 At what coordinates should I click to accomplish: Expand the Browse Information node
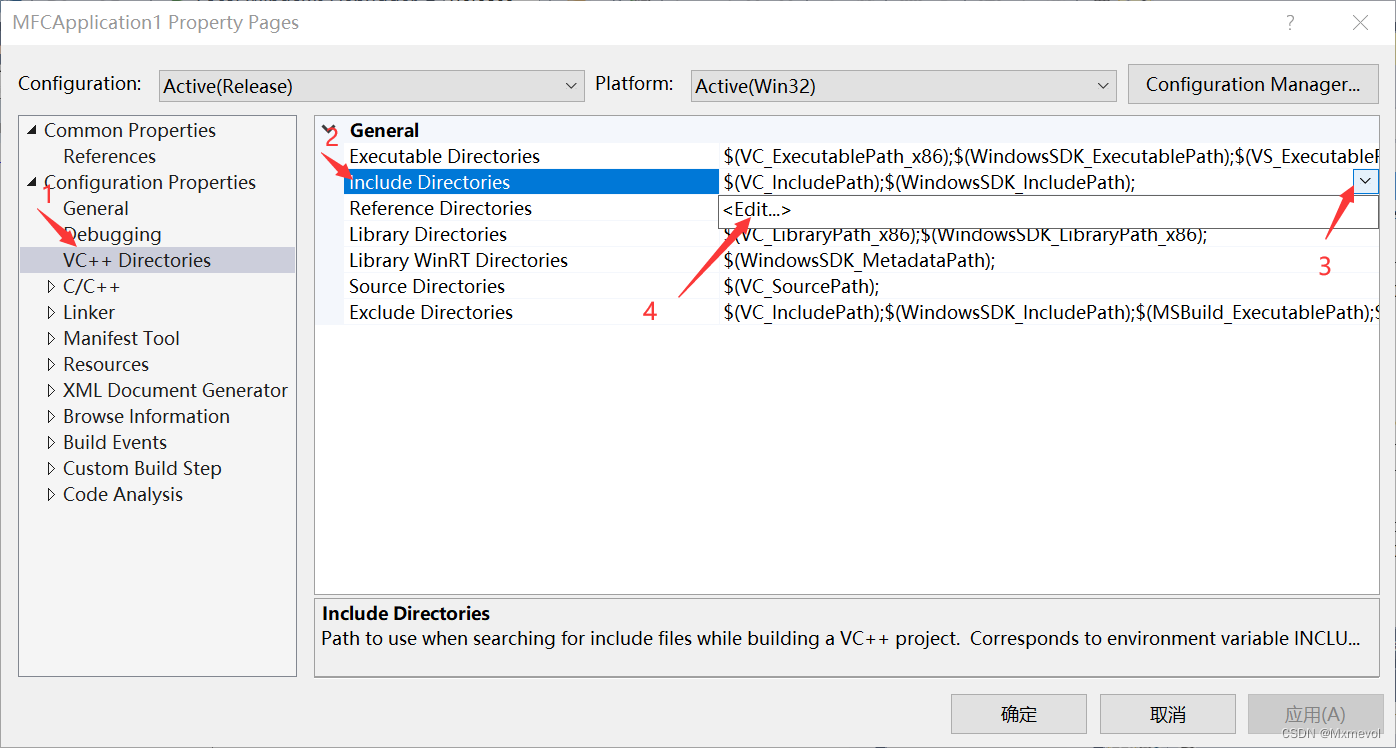pyautogui.click(x=52, y=416)
